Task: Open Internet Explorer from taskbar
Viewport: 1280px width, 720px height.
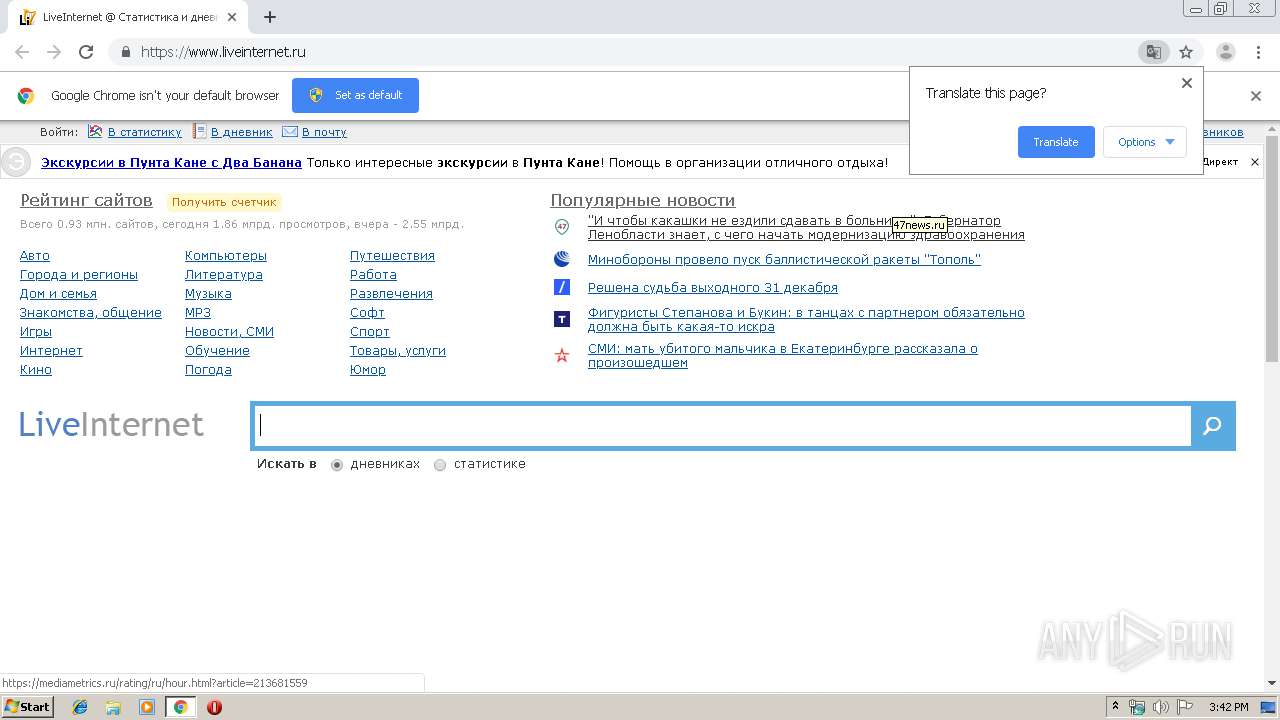Action: click(x=80, y=707)
